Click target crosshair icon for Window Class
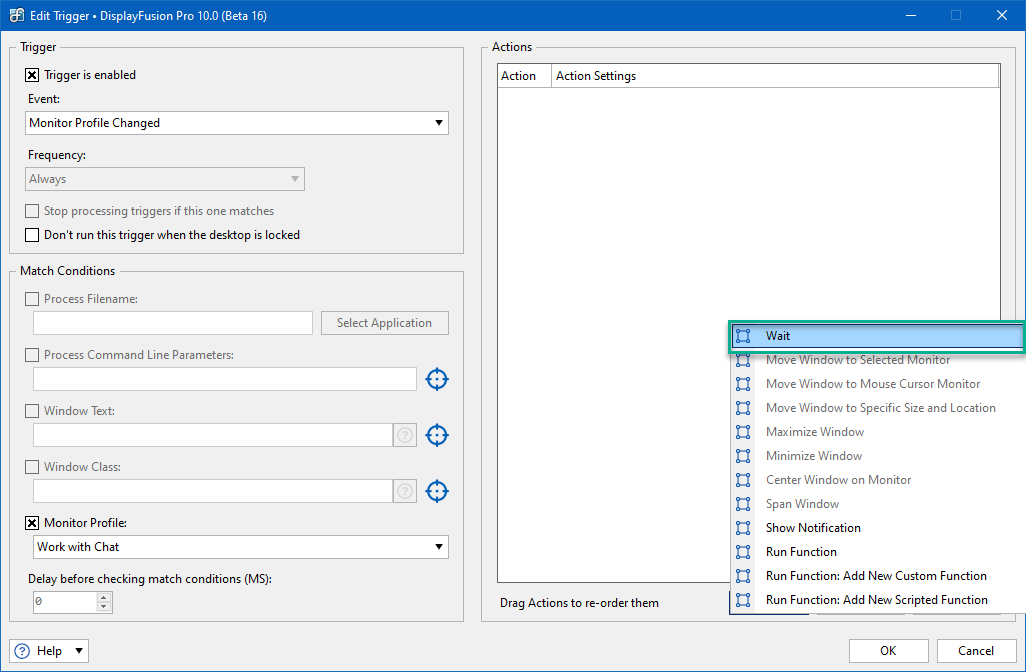1026x672 pixels. click(437, 491)
